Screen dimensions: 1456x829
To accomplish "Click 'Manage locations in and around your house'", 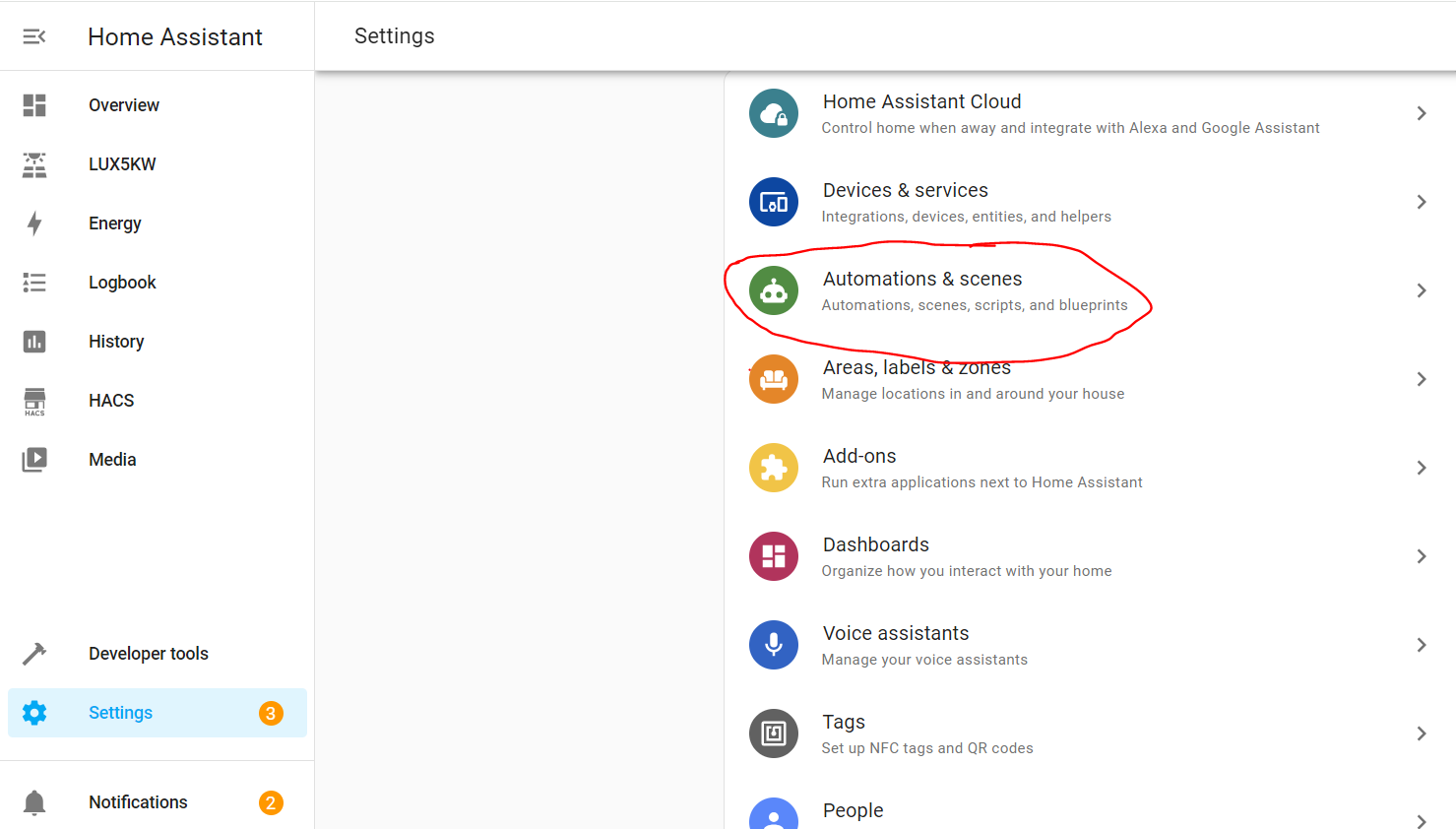I will pos(973,394).
